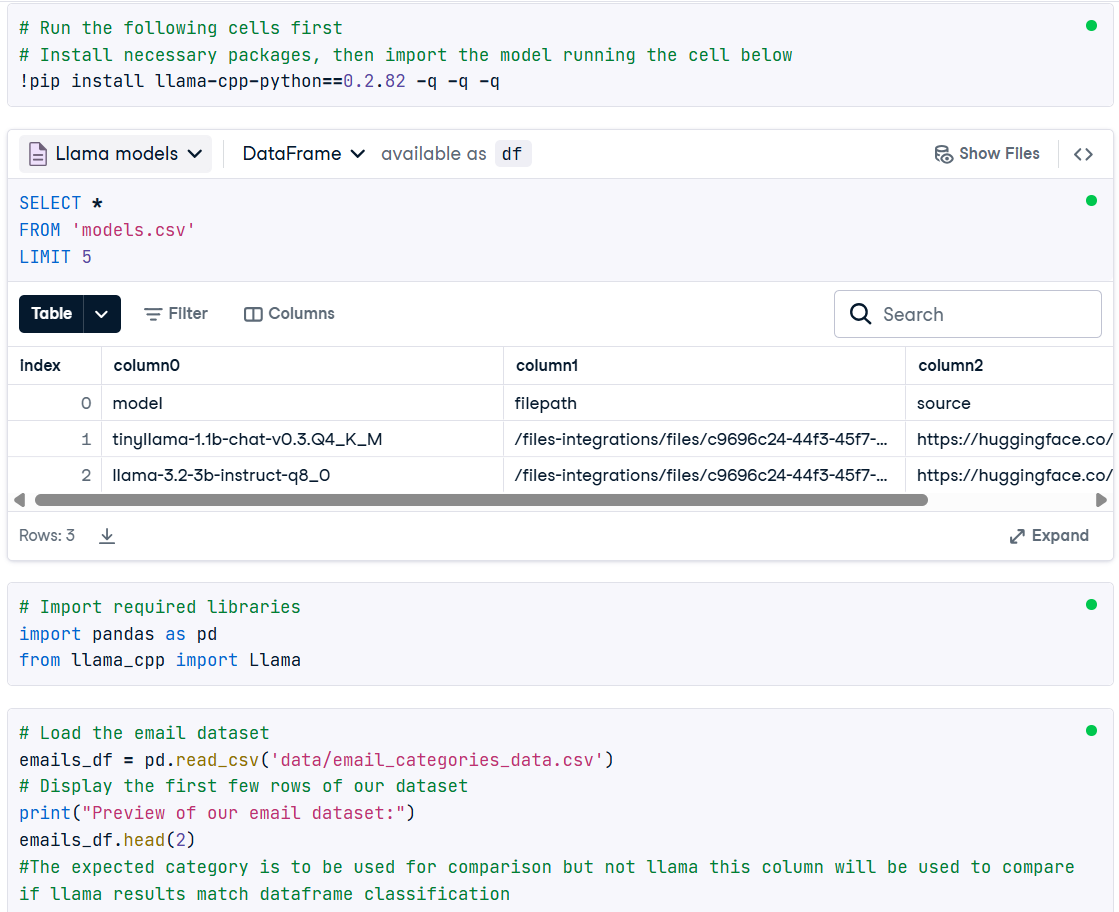1119x912 pixels.
Task: Click the tinyllama-1.1b-chat model cell
Action: (247, 440)
